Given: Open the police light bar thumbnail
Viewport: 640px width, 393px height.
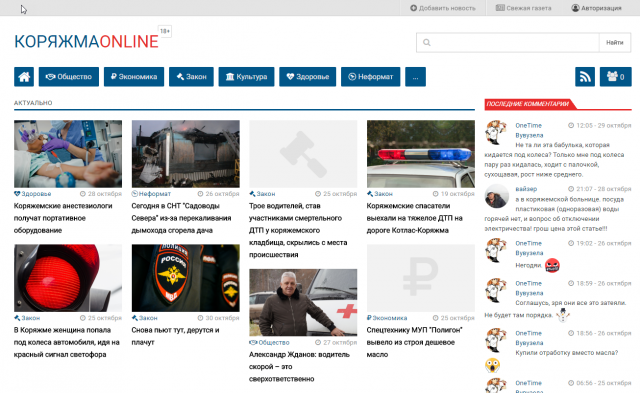Looking at the screenshot, I should pyautogui.click(x=420, y=154).
